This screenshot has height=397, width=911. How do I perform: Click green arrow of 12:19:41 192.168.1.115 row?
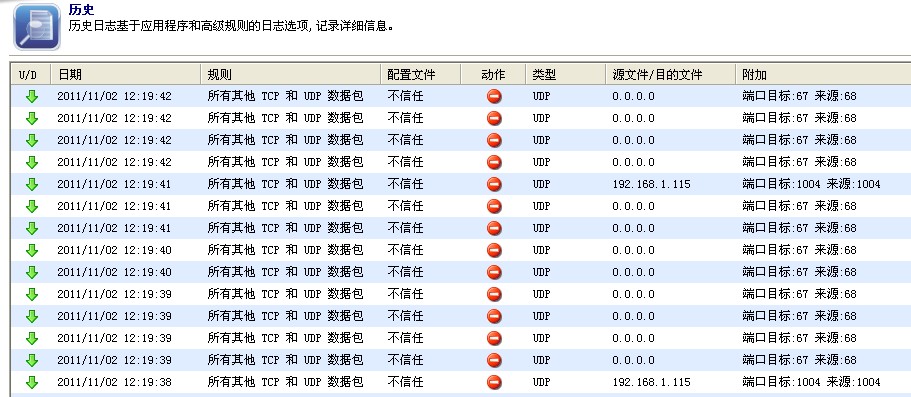click(x=32, y=184)
